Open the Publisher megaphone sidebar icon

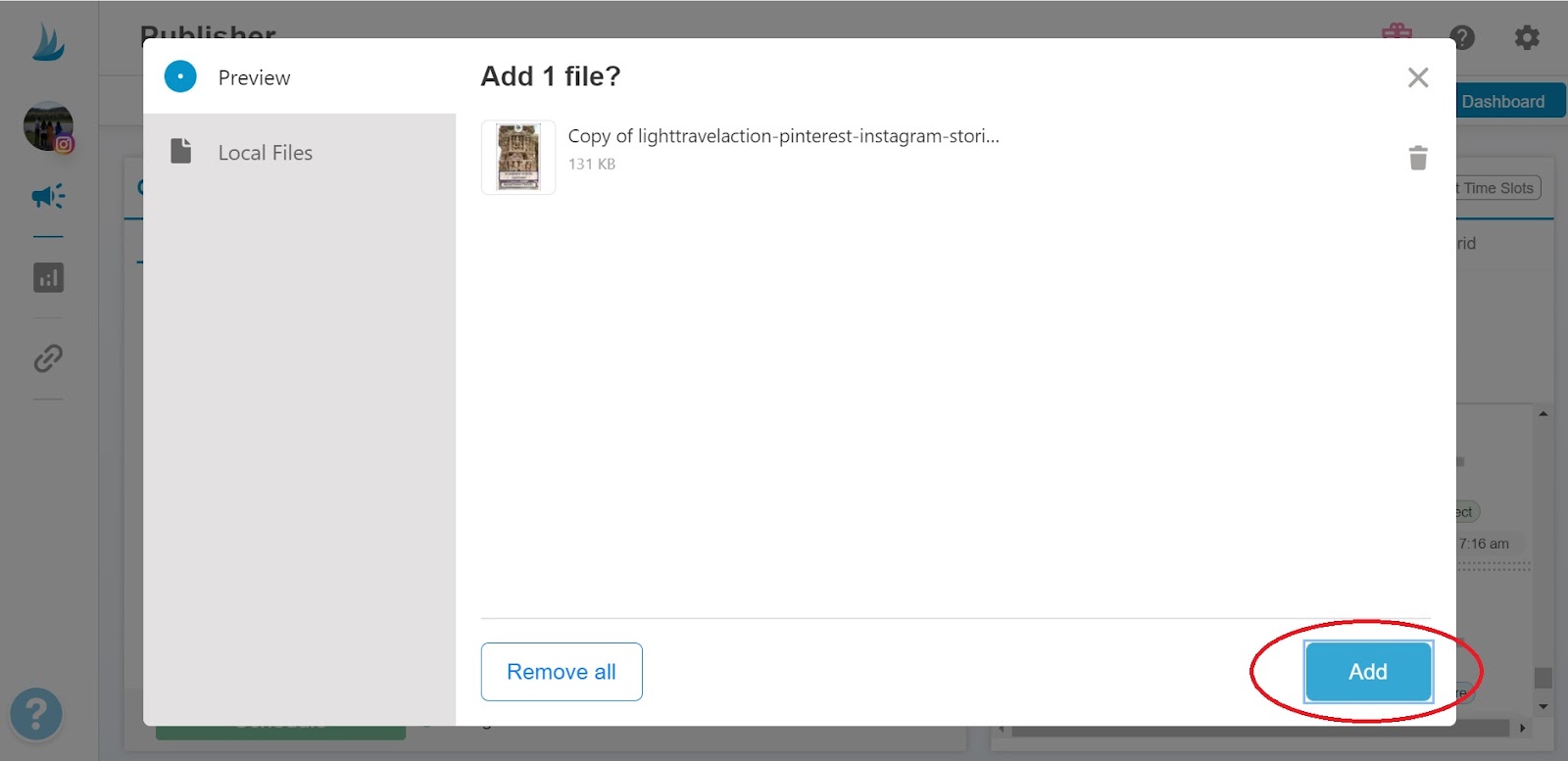48,197
